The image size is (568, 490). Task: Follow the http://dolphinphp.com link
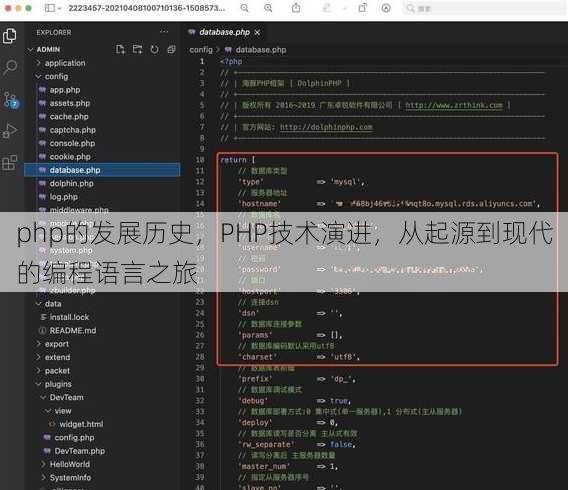326,127
